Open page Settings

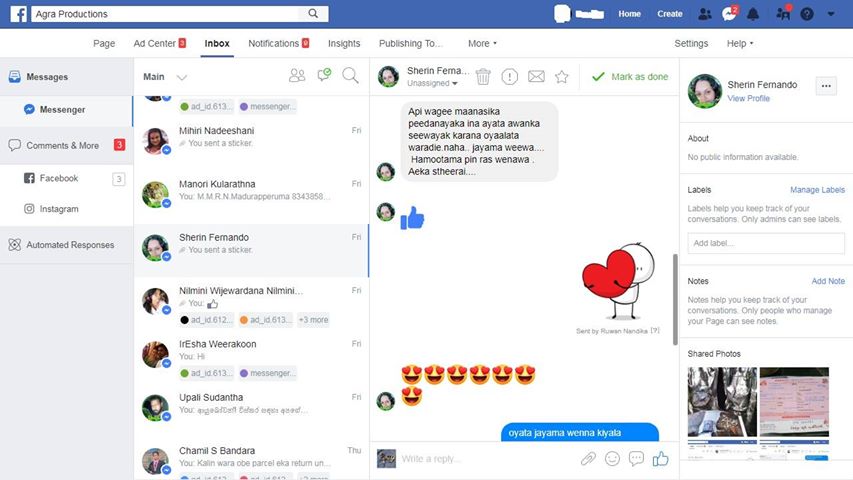pyautogui.click(x=691, y=44)
